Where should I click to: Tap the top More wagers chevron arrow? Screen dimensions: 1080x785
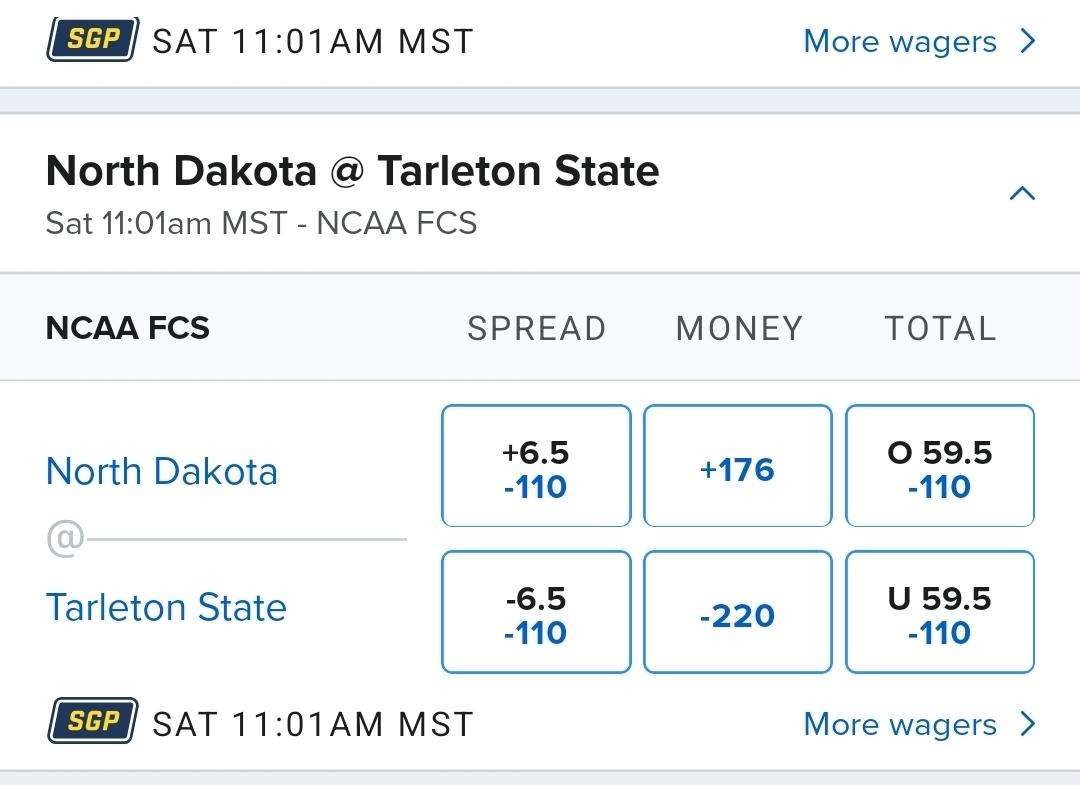(x=1027, y=42)
